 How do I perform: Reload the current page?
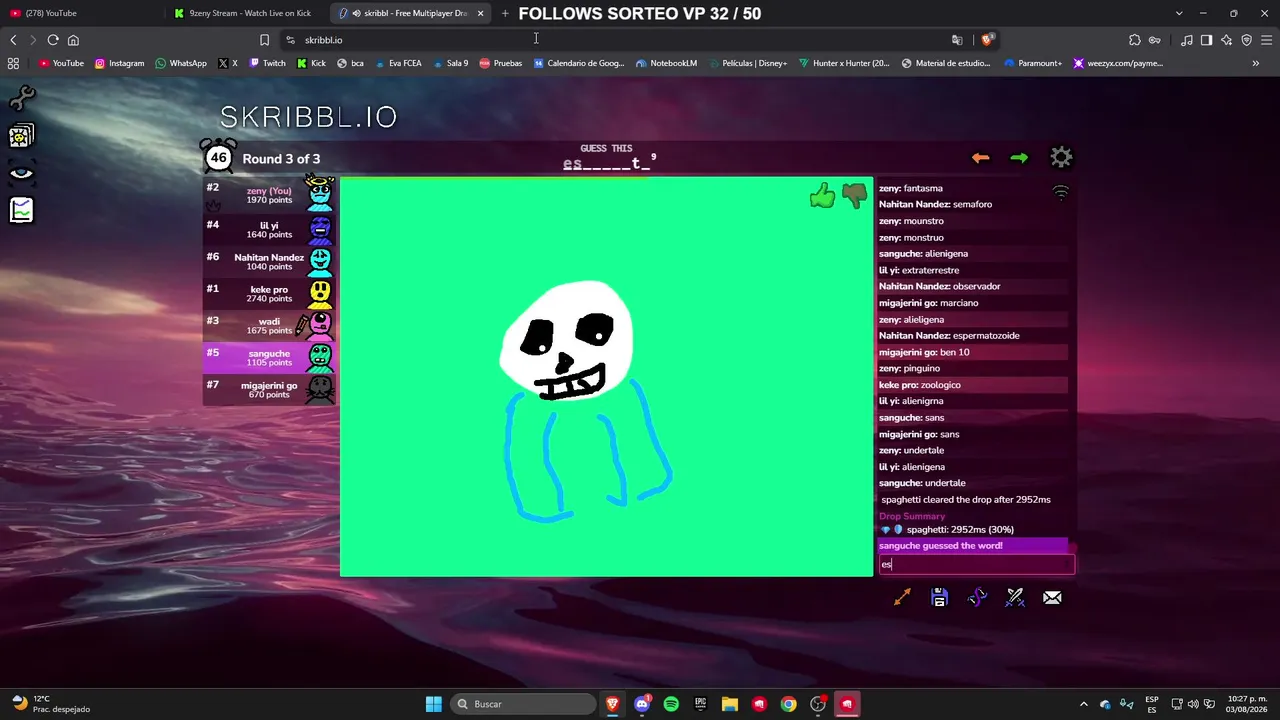click(53, 40)
